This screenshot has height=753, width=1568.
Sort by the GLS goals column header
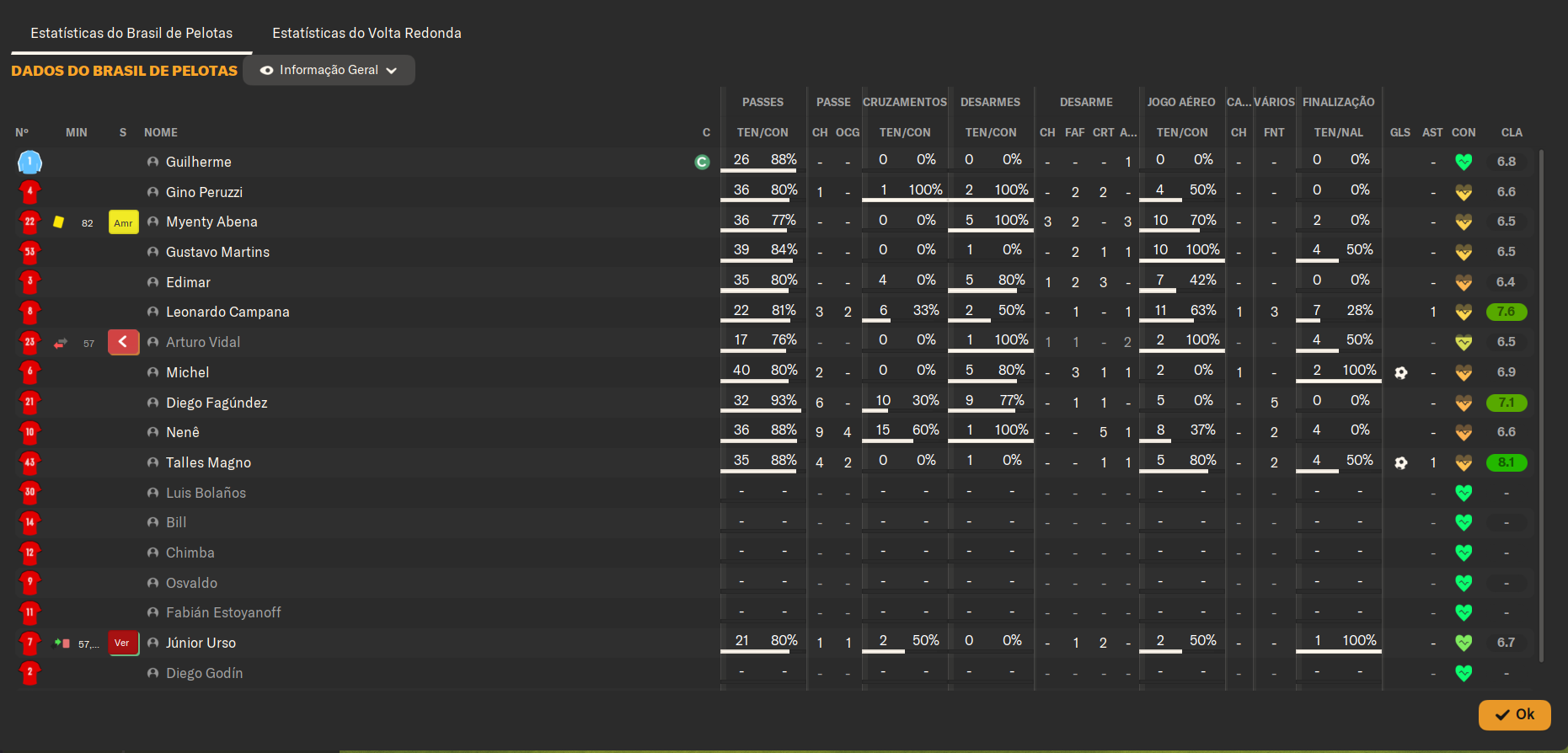pyautogui.click(x=1400, y=132)
